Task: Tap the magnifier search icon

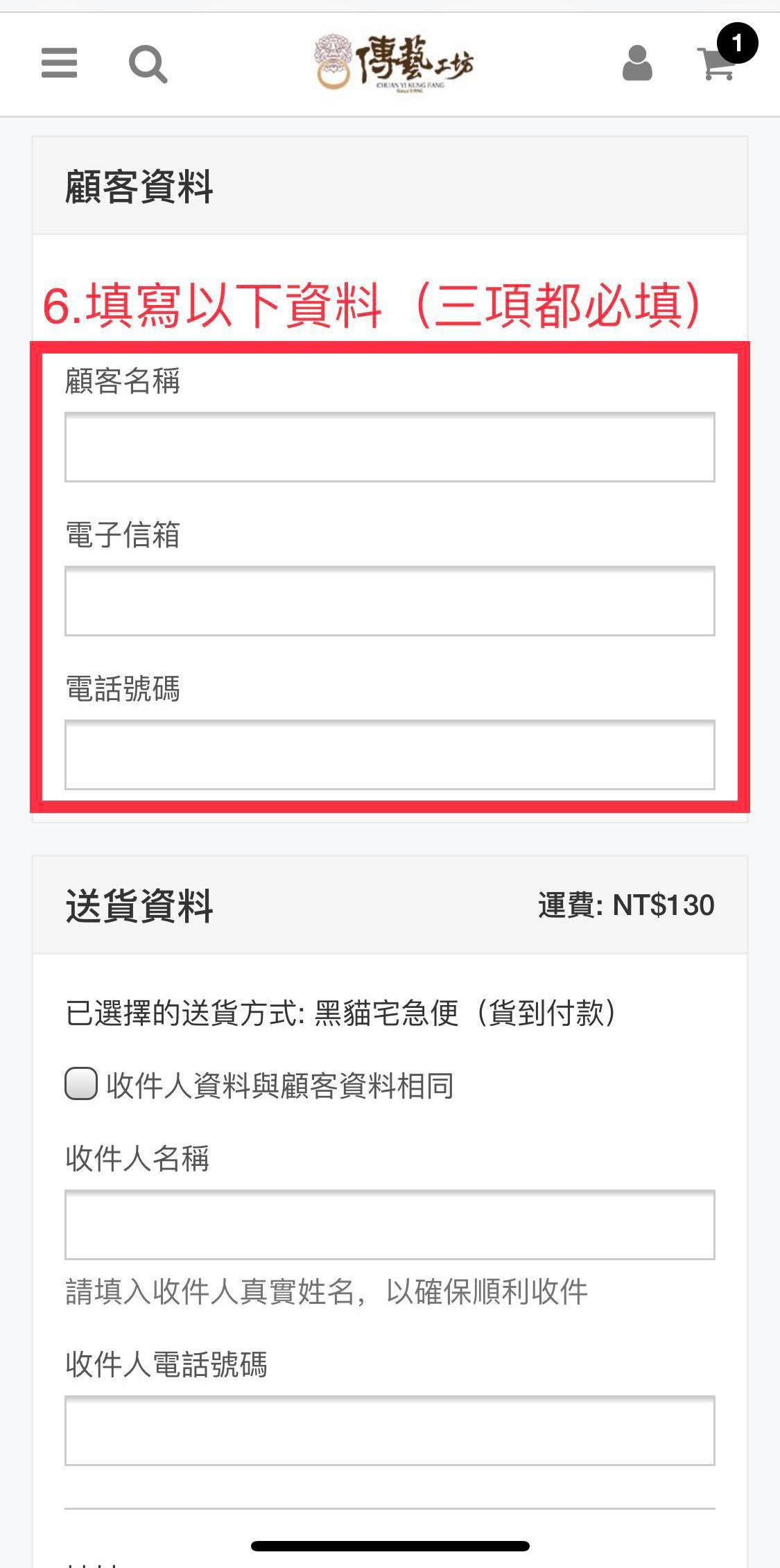Action: pyautogui.click(x=148, y=64)
